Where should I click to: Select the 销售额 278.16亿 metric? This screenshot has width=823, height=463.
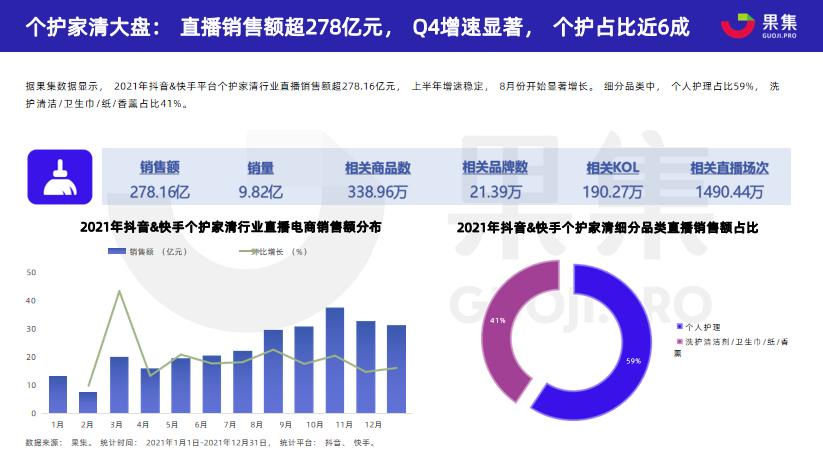point(160,180)
